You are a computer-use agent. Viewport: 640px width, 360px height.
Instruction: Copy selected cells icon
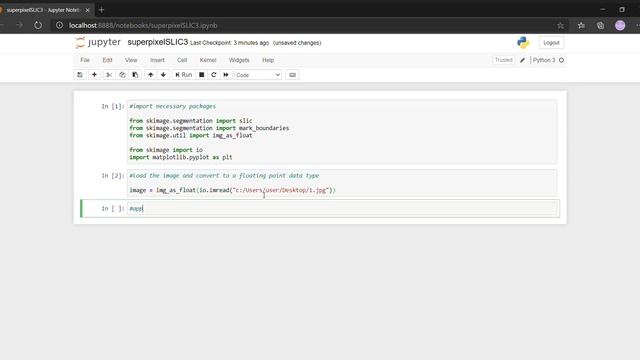point(122,75)
